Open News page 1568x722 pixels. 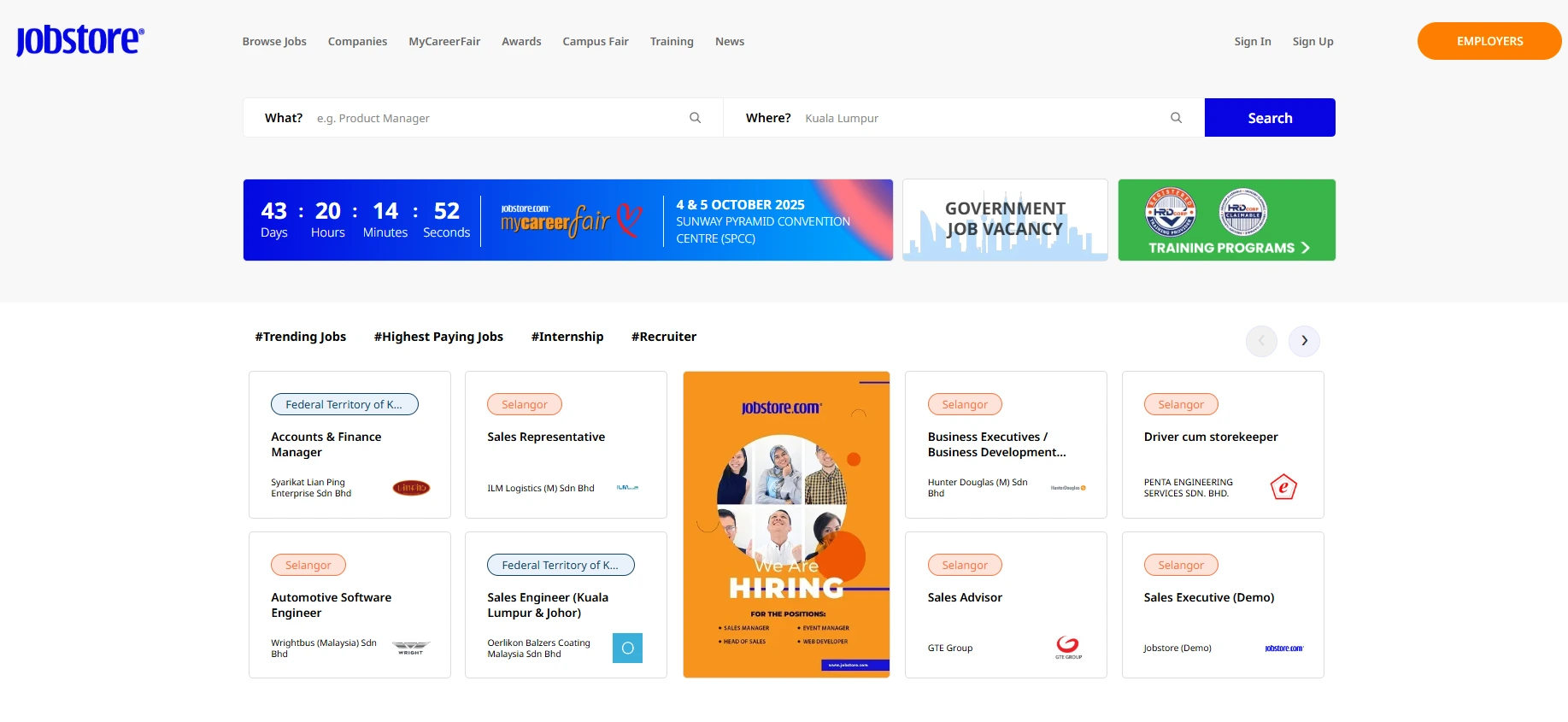tap(730, 41)
